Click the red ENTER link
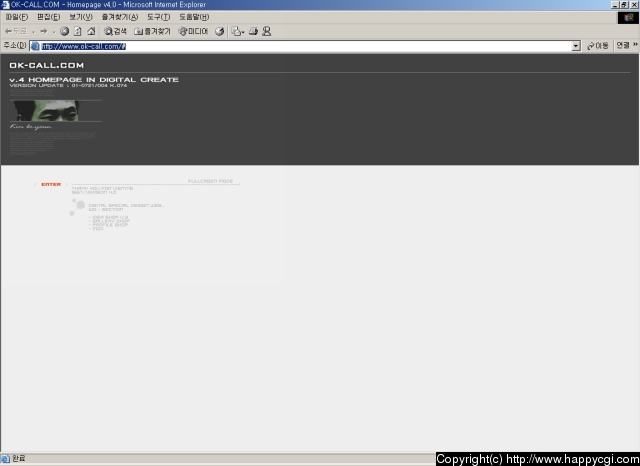The height and width of the screenshot is (466, 640). coord(51,184)
